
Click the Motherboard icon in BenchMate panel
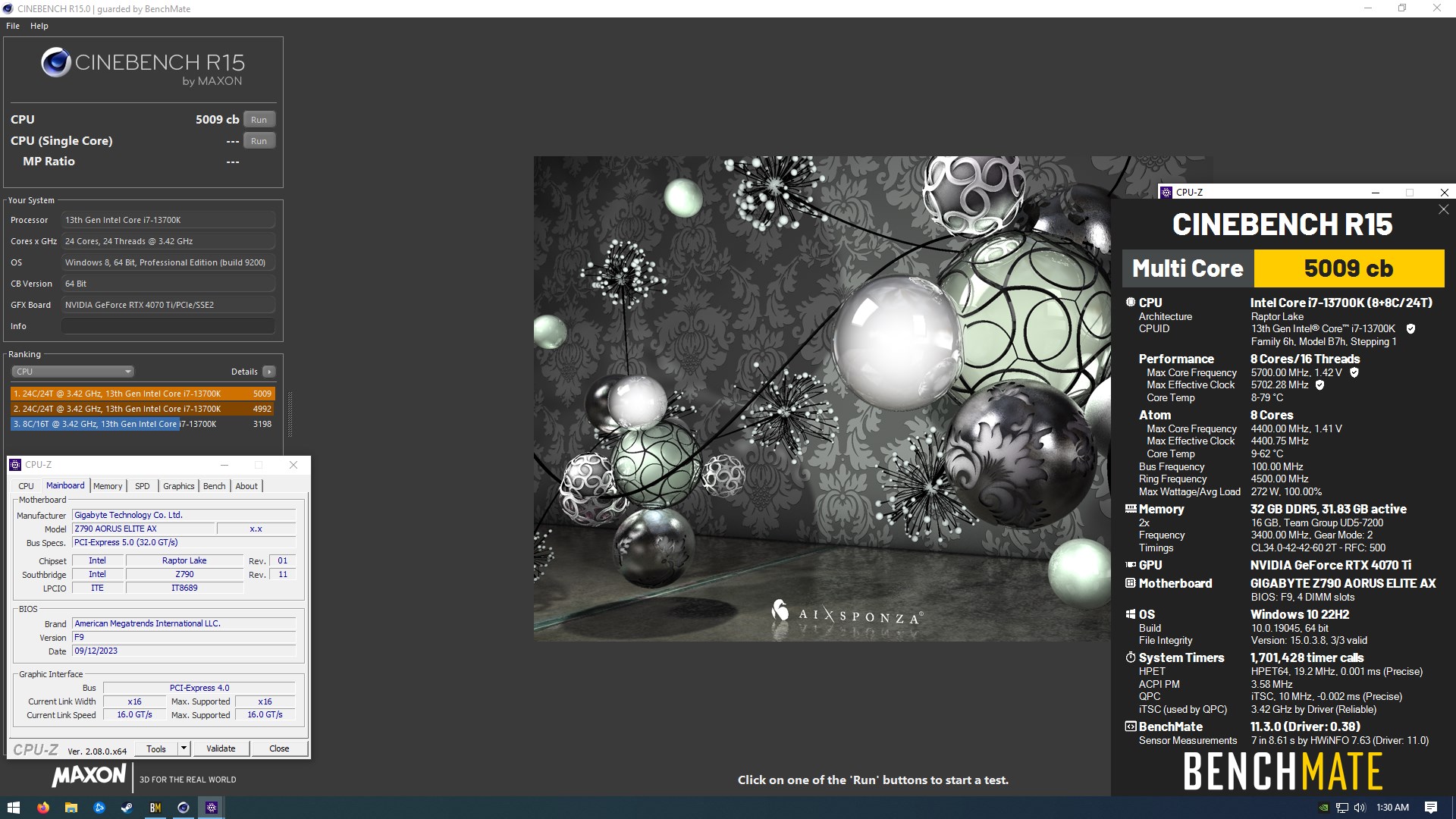coord(1131,583)
